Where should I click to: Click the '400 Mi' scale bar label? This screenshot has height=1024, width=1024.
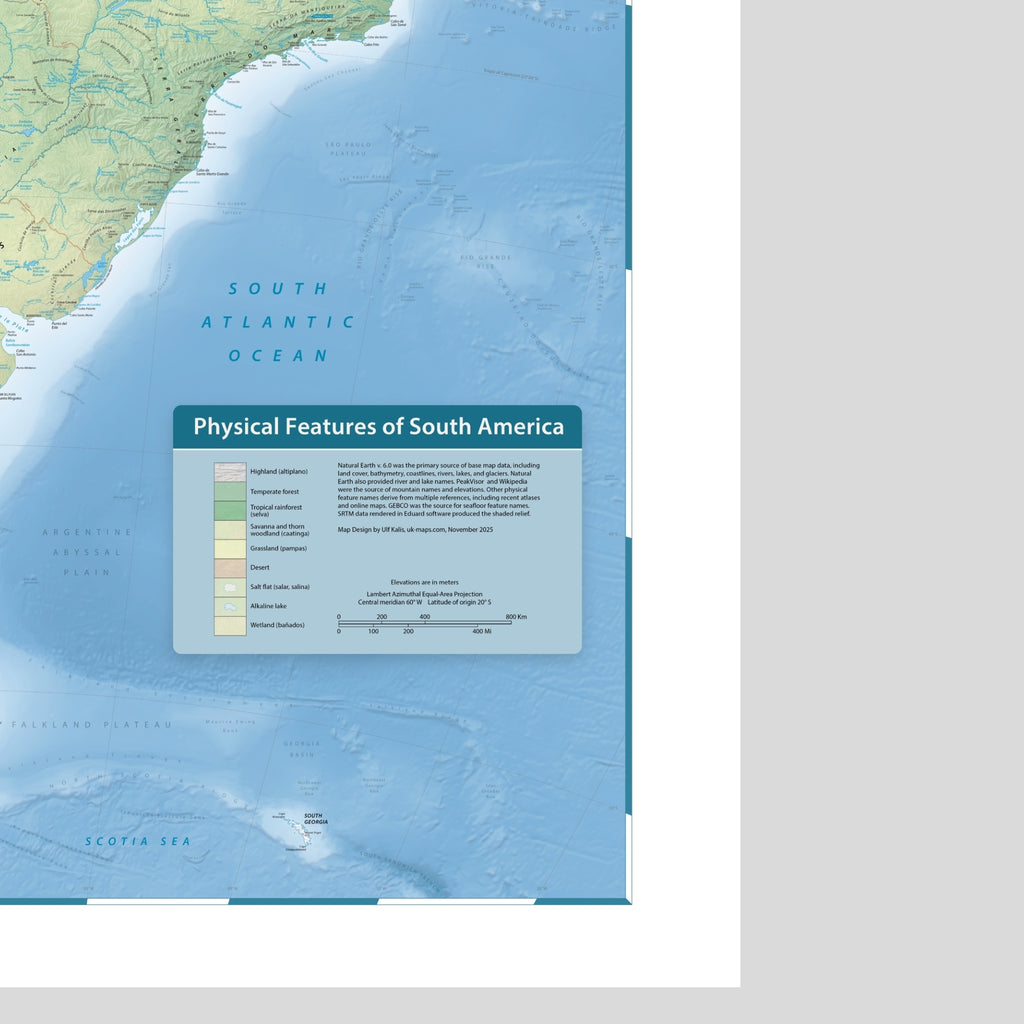click(x=482, y=632)
